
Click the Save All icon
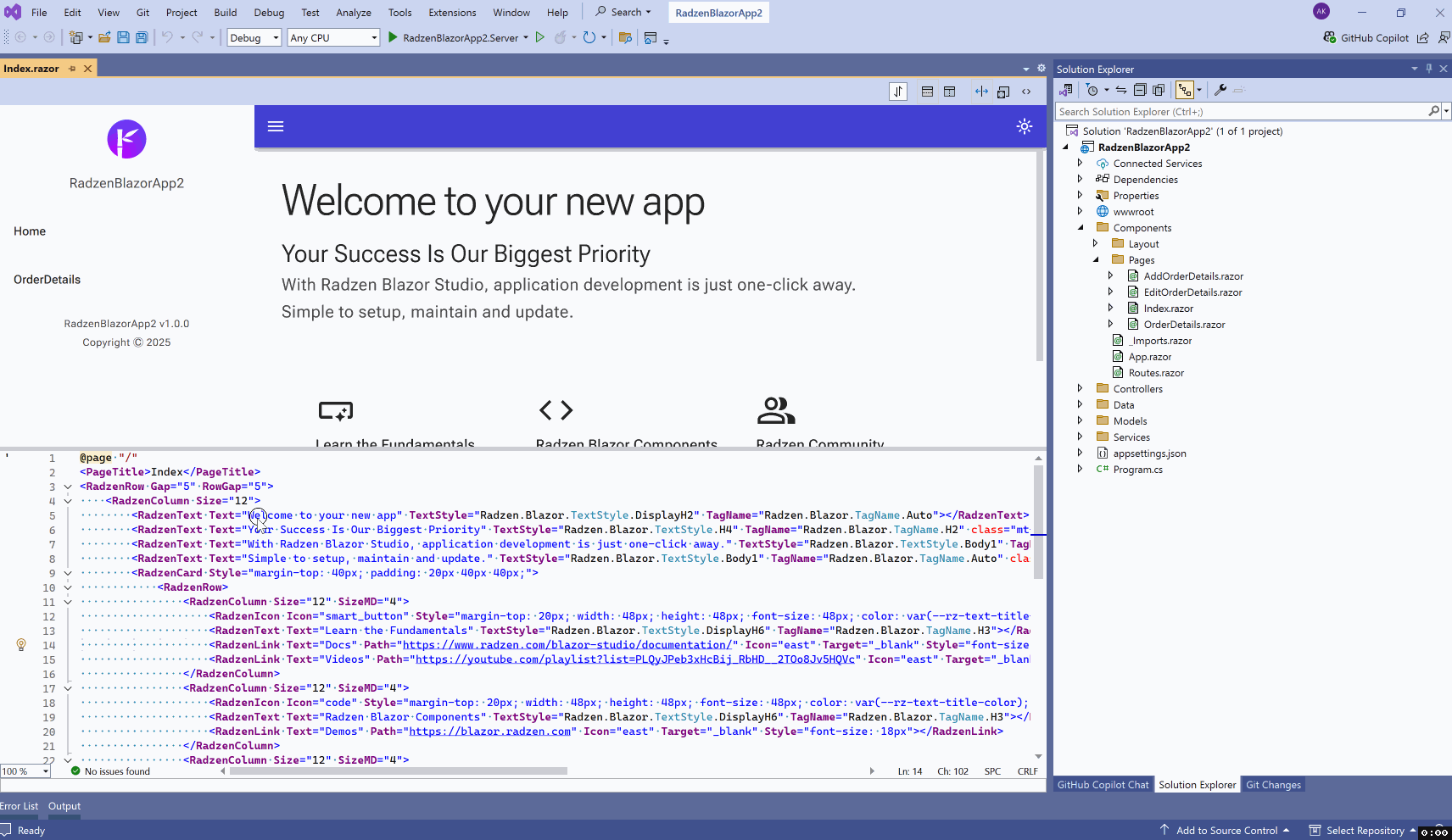click(142, 37)
